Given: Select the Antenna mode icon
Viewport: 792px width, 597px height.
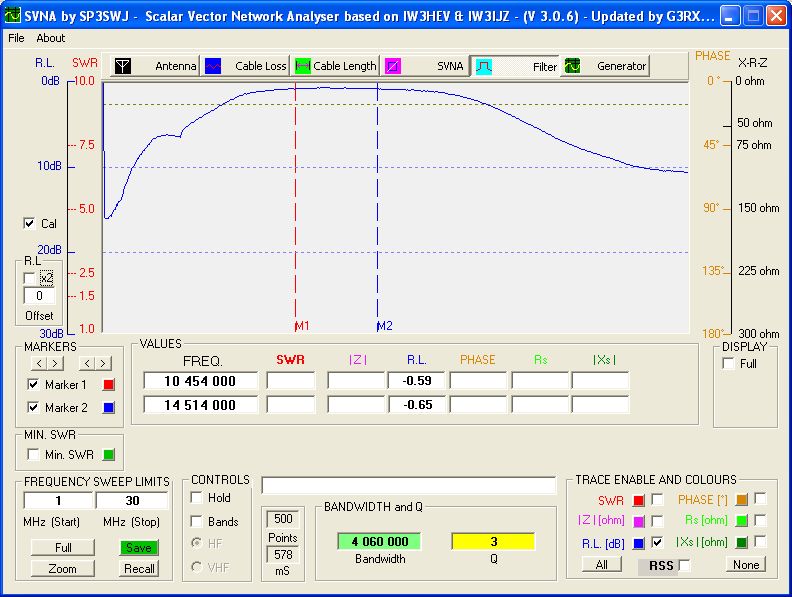Looking at the screenshot, I should [x=122, y=66].
